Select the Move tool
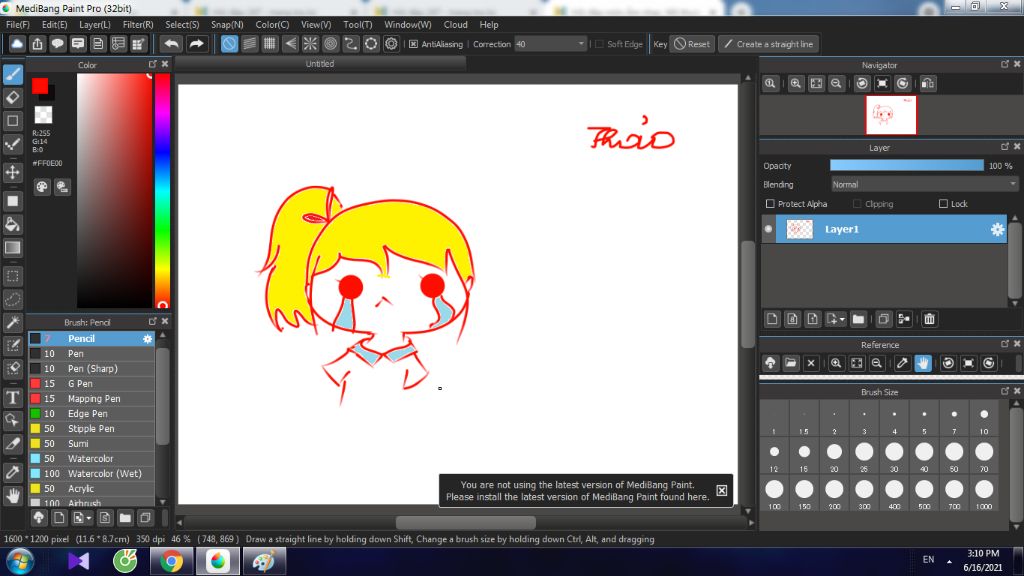The image size is (1024, 576). 13,172
